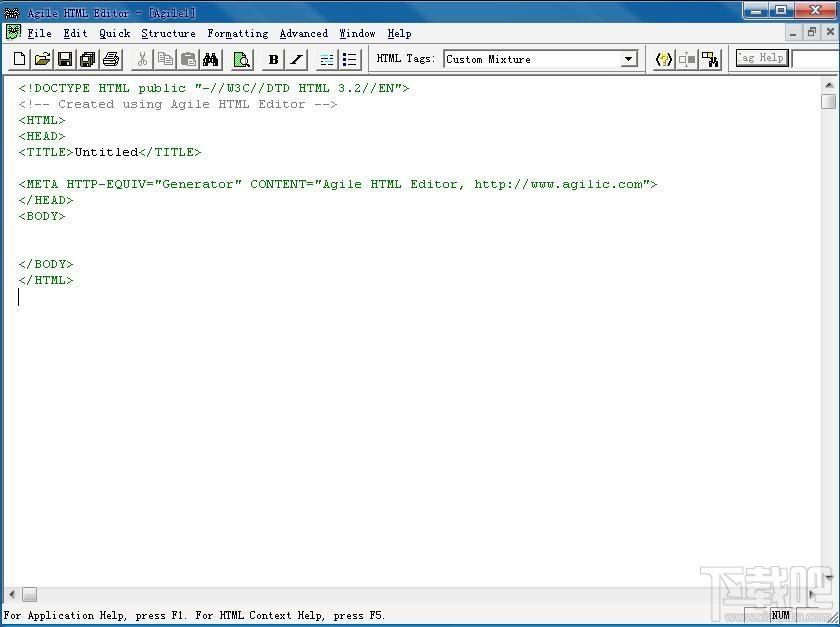Click the closing </HTML> tag
Image resolution: width=840 pixels, height=627 pixels.
coord(46,280)
